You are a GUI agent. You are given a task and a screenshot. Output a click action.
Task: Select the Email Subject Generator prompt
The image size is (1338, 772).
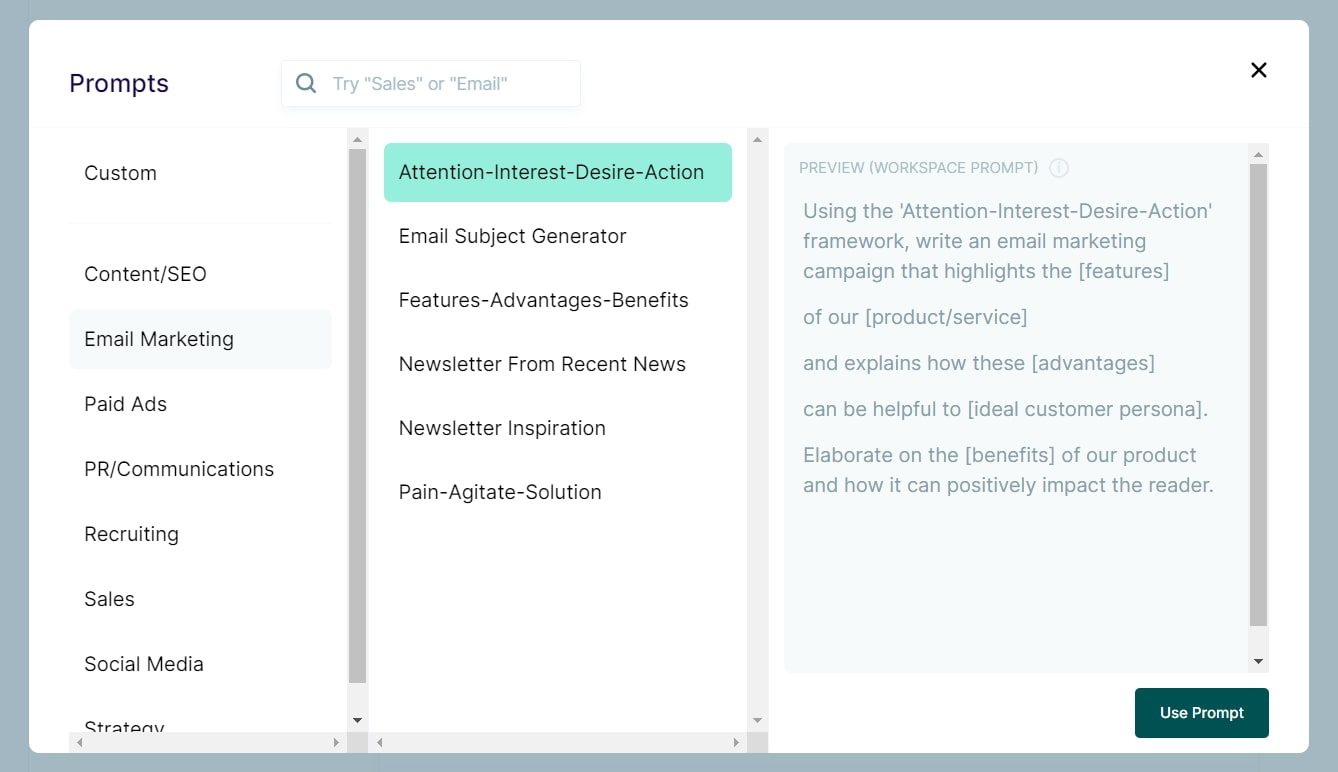click(x=512, y=236)
